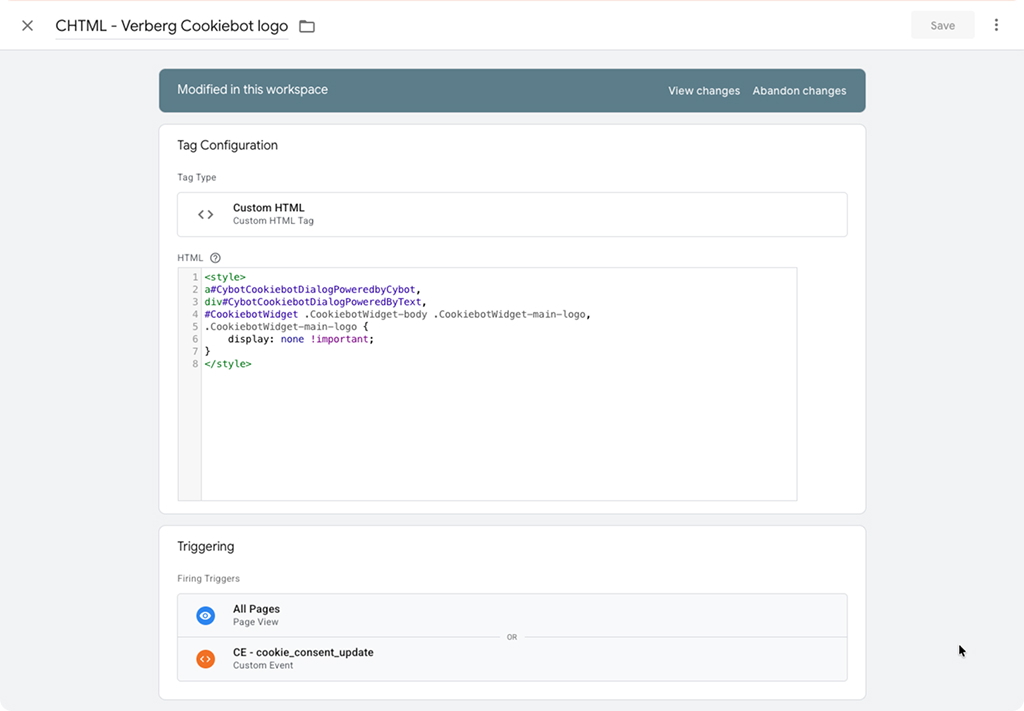Click the 'Custom HTML Tag' subtitle text
1024x711 pixels.
point(273,221)
